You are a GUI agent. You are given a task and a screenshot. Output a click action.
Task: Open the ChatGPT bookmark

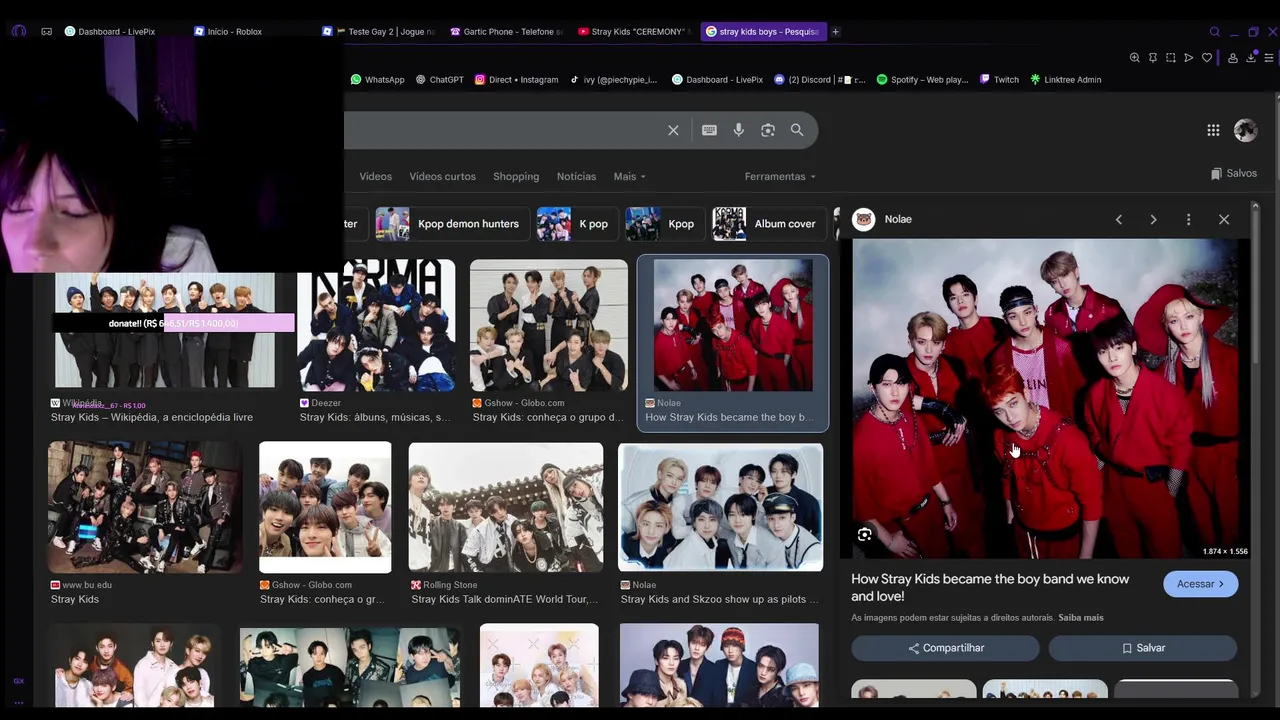pos(440,79)
